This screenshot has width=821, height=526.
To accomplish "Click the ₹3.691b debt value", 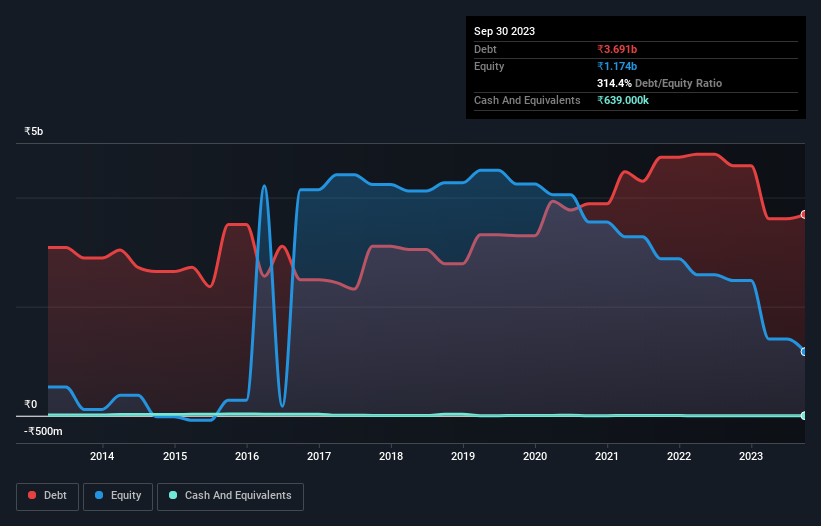I will (617, 49).
